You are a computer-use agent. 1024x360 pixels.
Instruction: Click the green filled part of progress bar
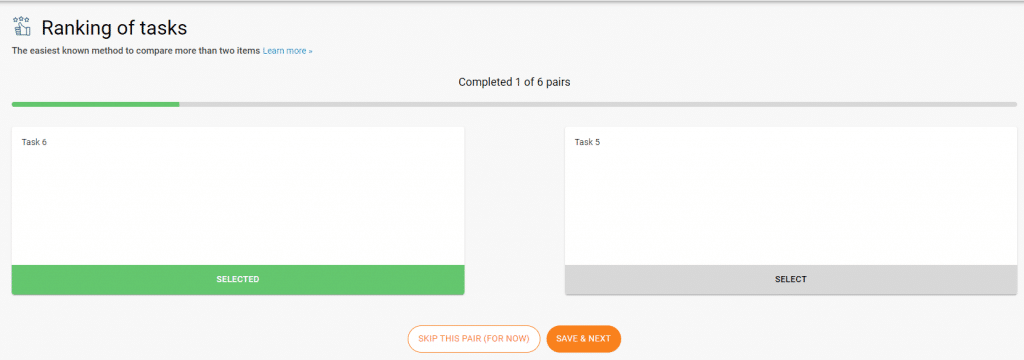[x=95, y=104]
